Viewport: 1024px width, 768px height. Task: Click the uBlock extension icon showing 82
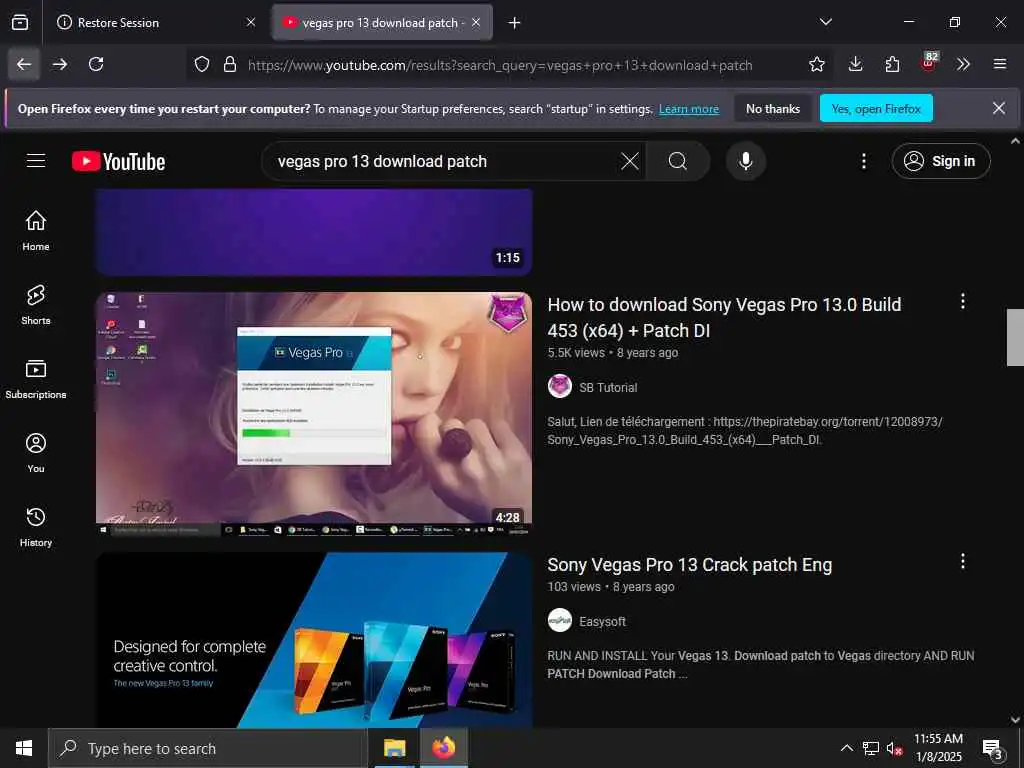pyautogui.click(x=929, y=63)
